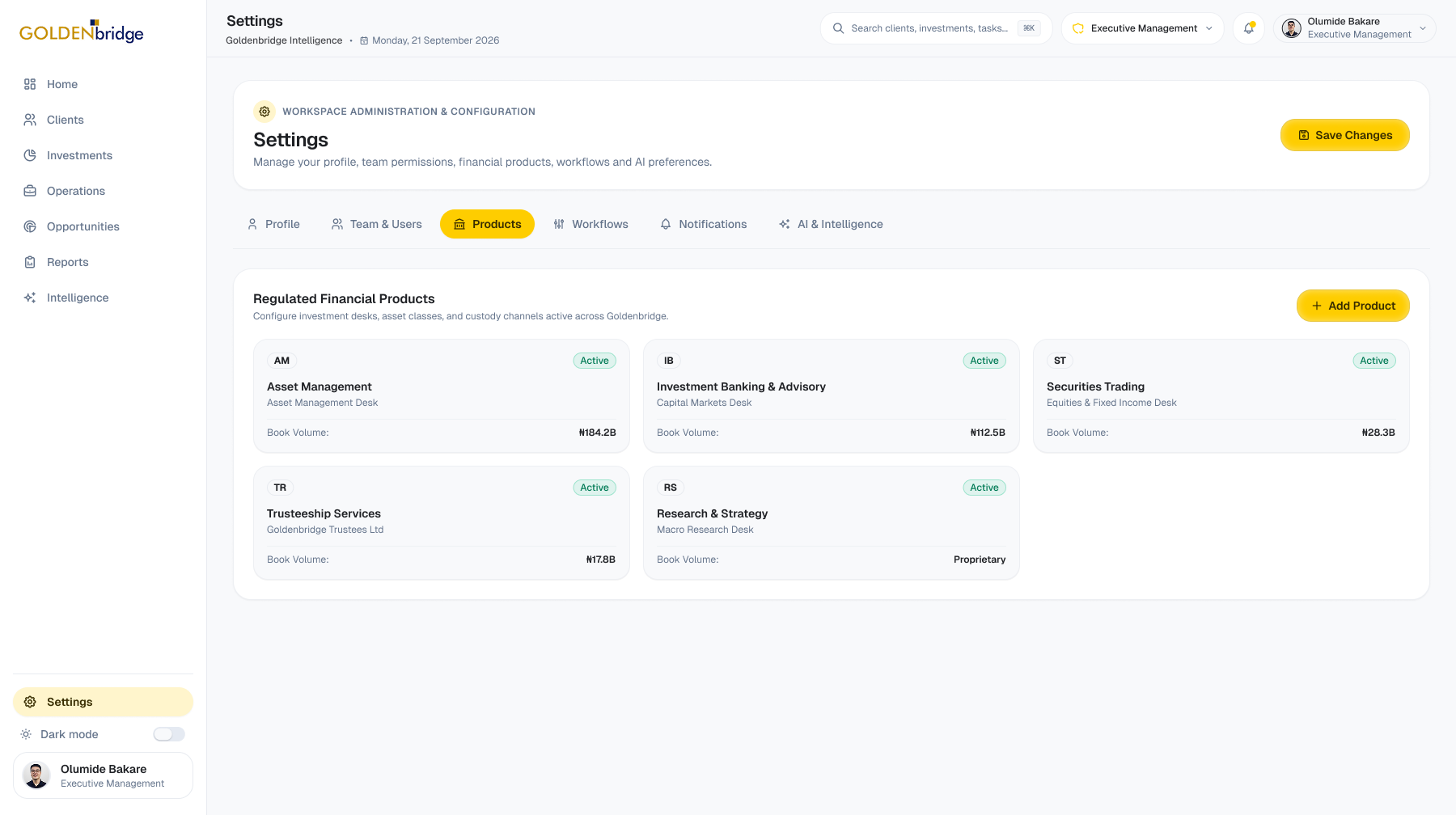Expand the Executive Management role dropdown

coord(1142,28)
